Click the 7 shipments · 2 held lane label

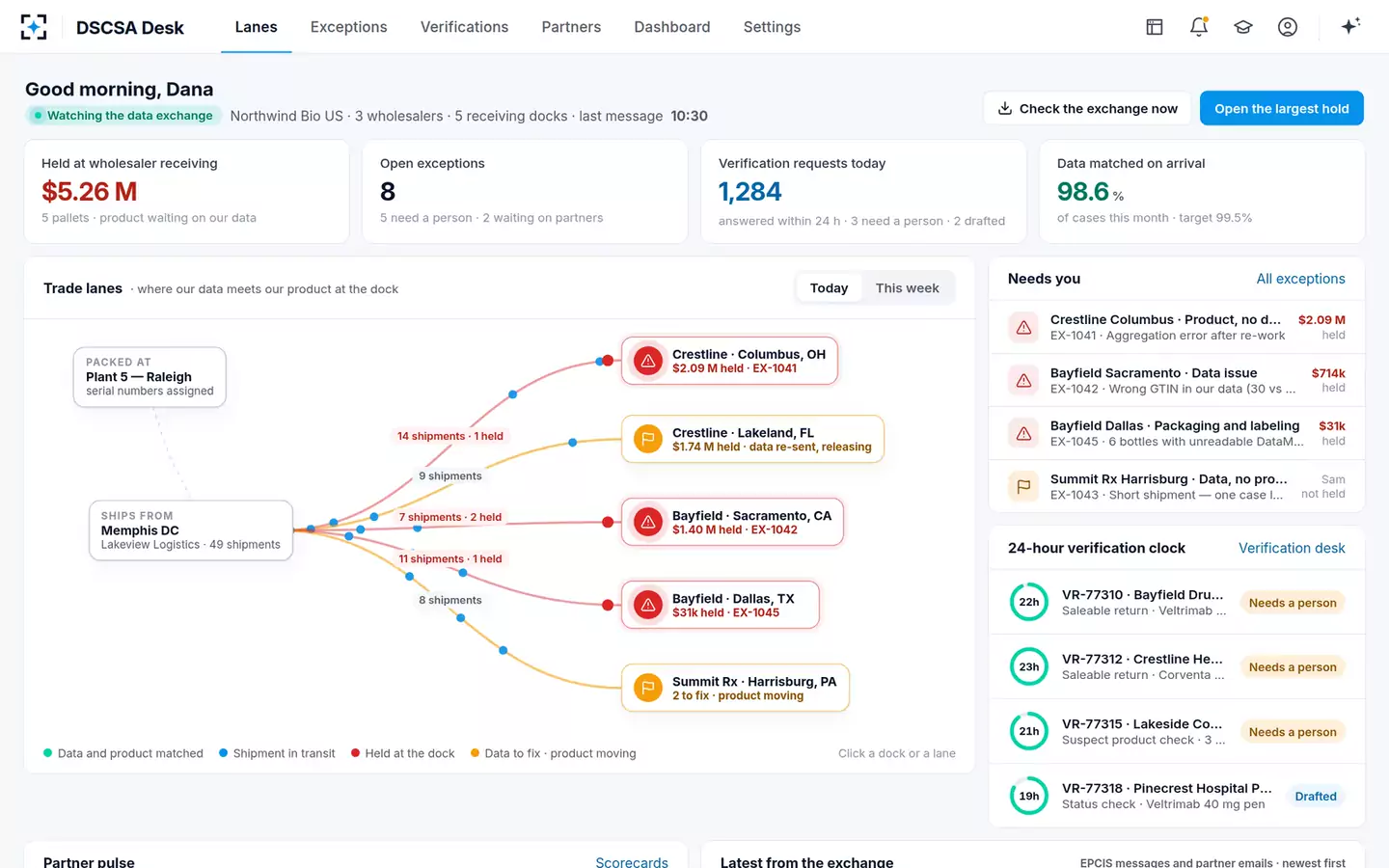tap(450, 517)
